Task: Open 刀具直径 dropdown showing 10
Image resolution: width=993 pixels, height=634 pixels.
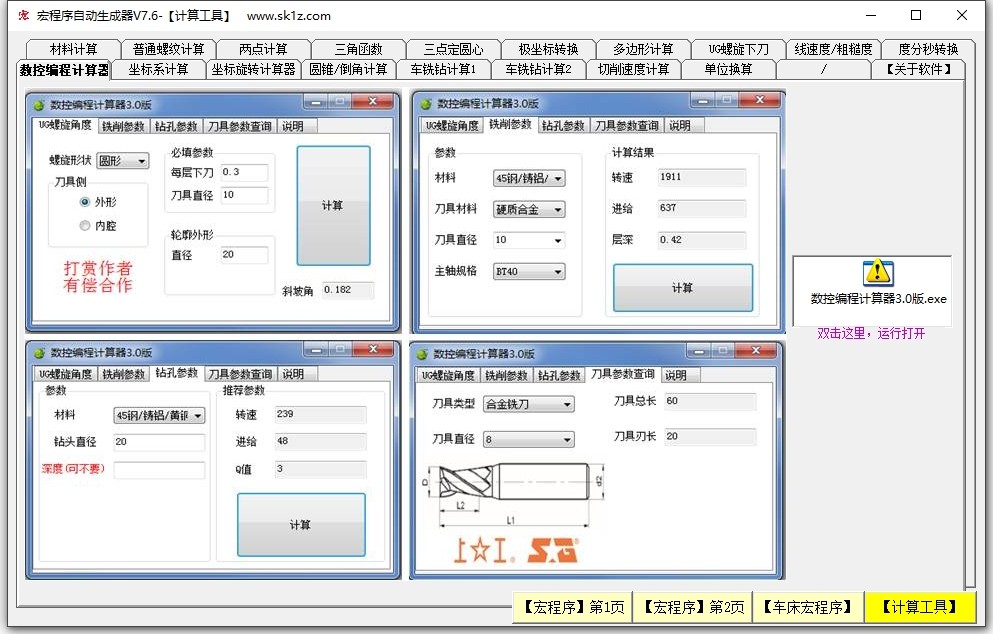Action: tap(529, 240)
